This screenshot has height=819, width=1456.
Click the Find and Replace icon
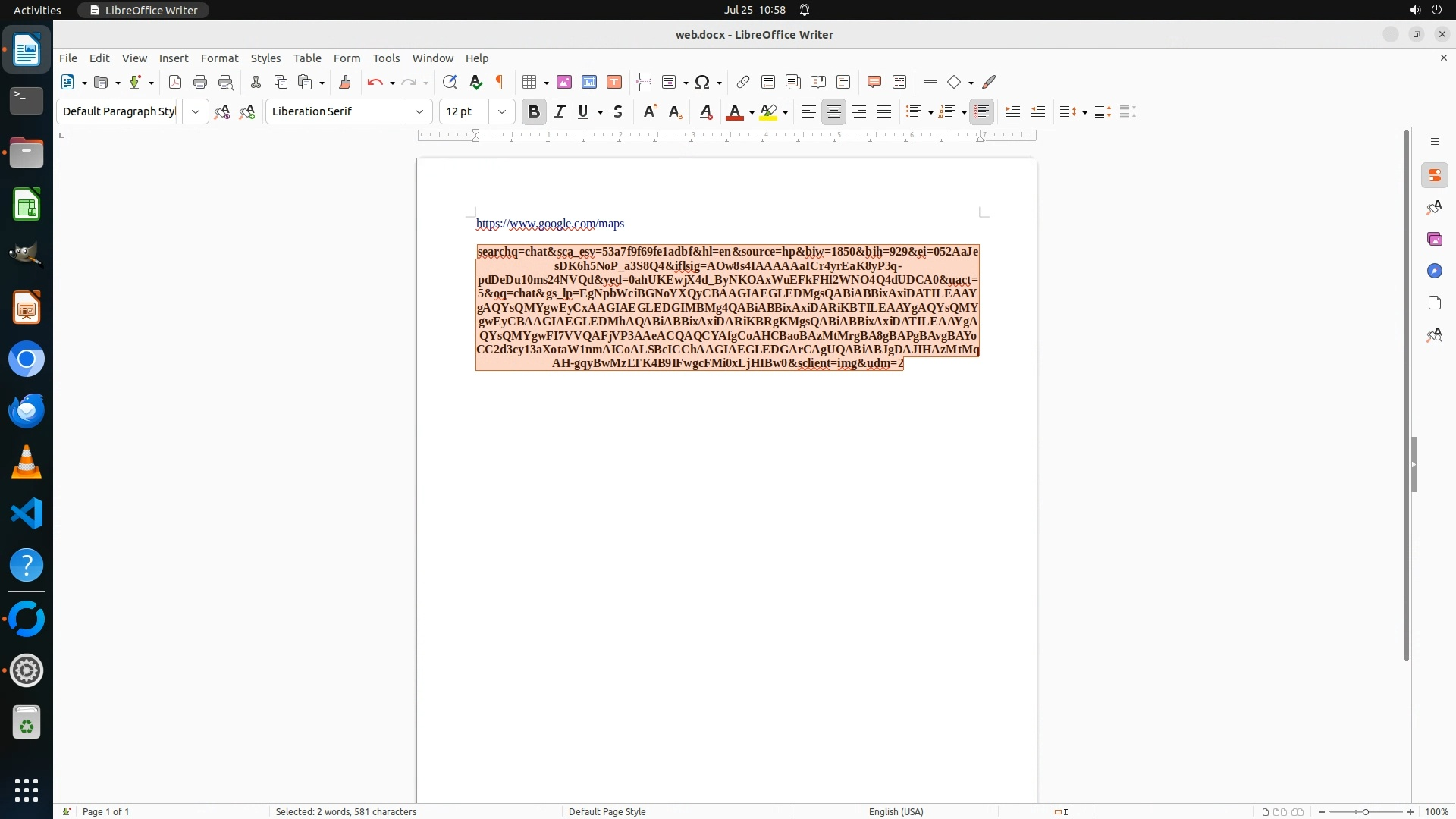coord(450,82)
